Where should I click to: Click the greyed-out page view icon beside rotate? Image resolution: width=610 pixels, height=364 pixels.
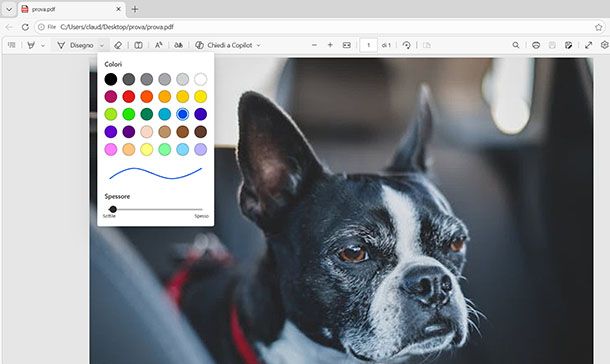pos(427,45)
